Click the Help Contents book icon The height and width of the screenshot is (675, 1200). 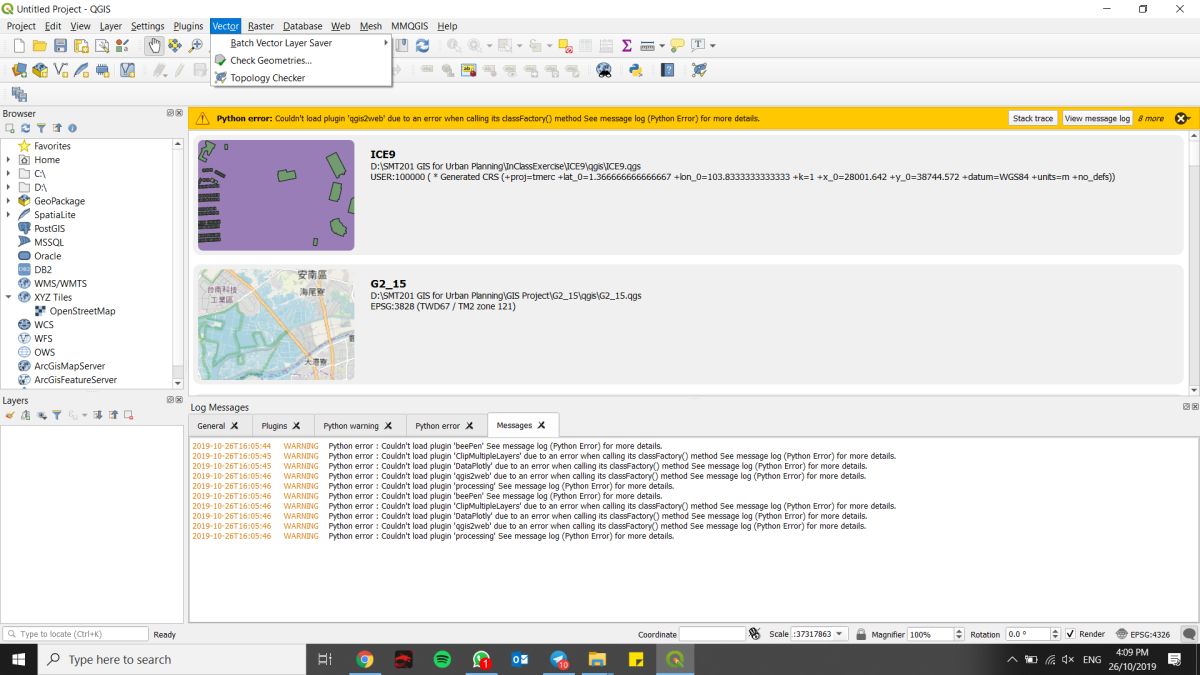(668, 70)
